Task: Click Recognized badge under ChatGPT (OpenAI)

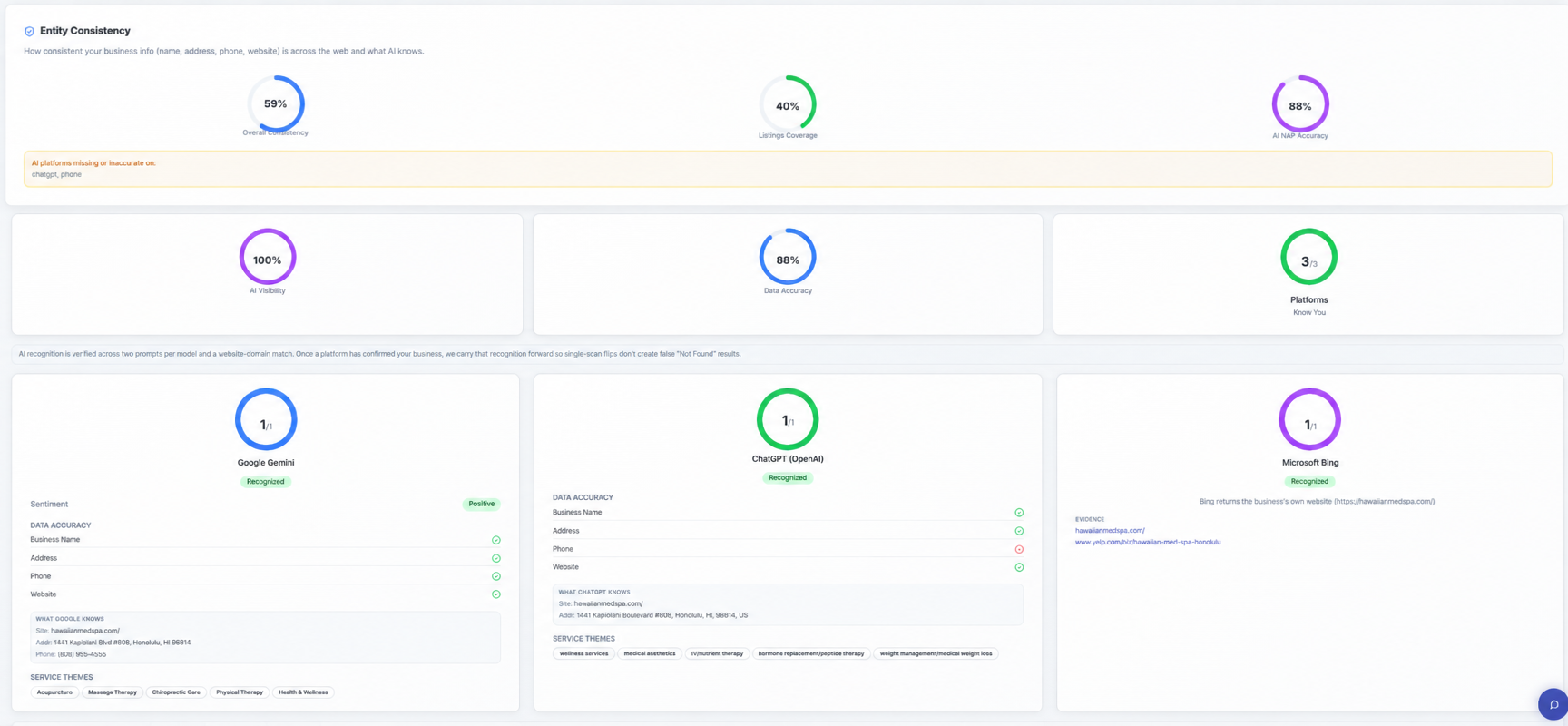Action: [788, 477]
